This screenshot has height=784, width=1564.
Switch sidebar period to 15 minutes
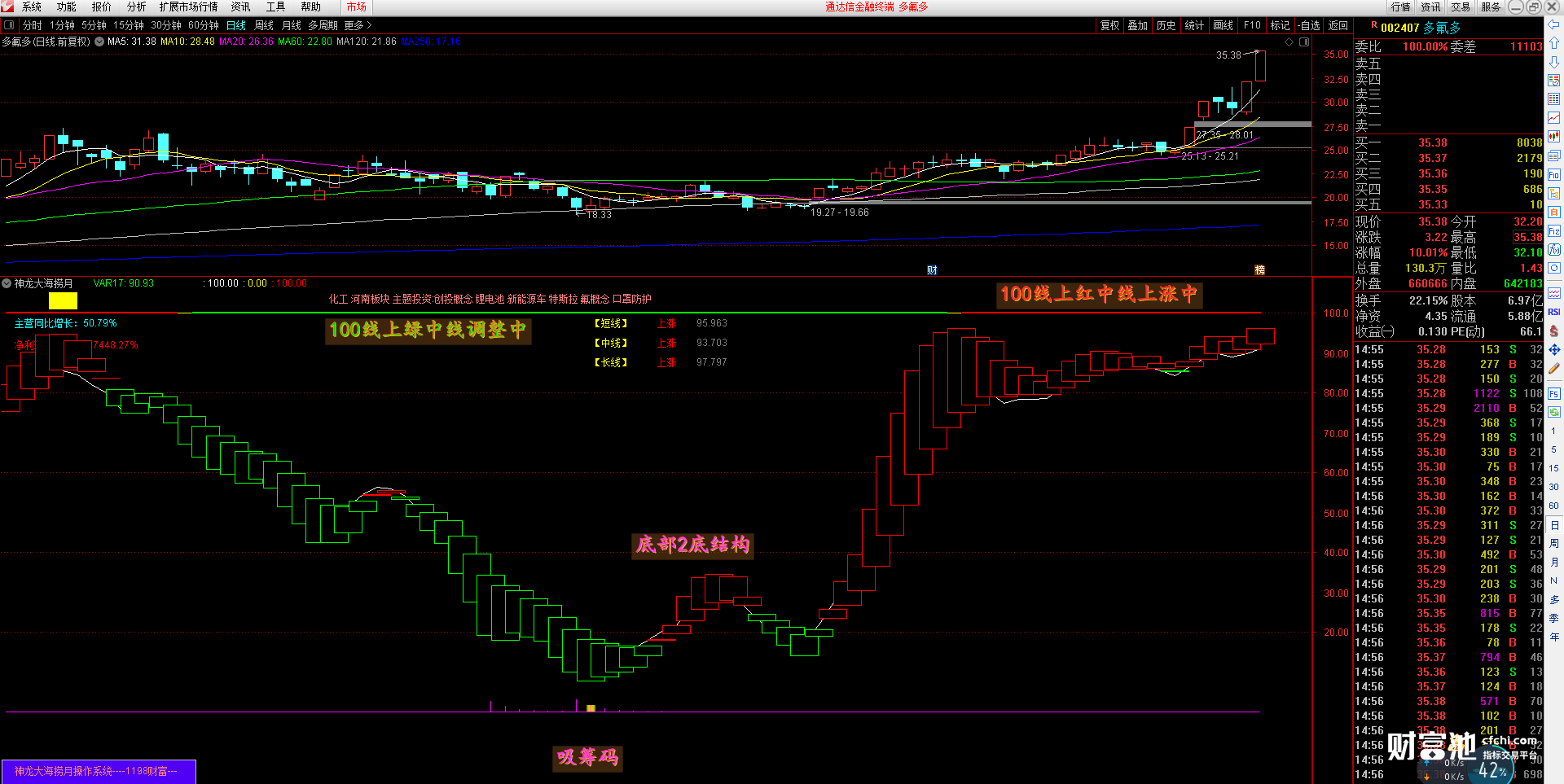click(x=1553, y=468)
